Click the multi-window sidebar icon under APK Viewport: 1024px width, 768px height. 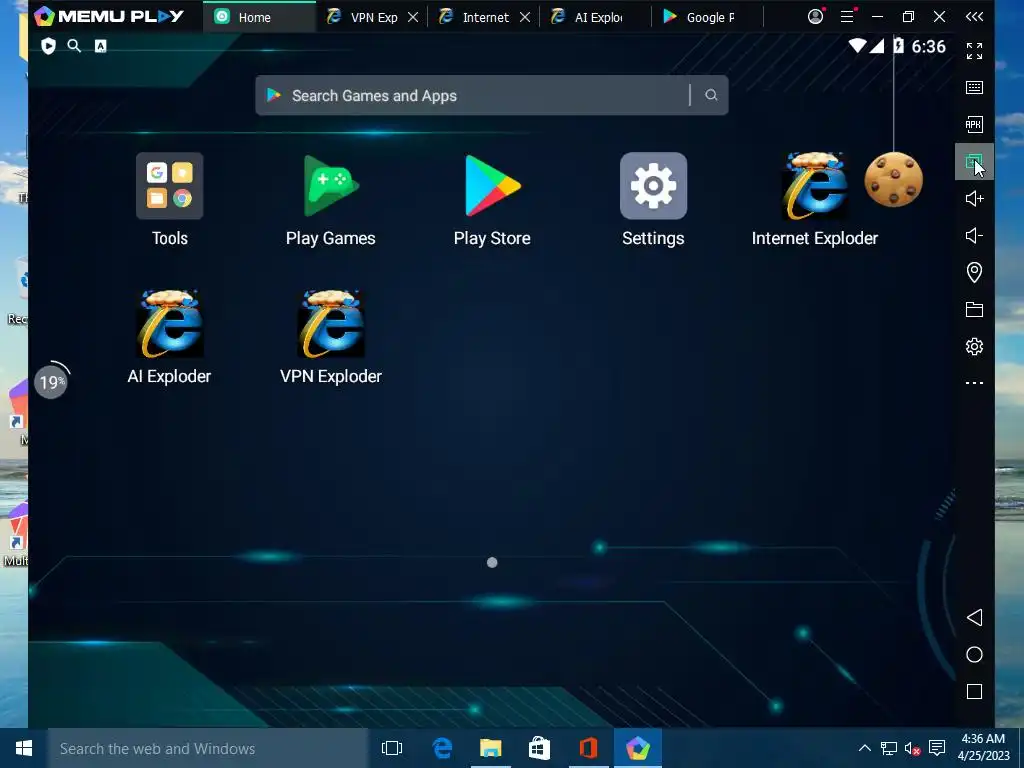click(x=974, y=161)
